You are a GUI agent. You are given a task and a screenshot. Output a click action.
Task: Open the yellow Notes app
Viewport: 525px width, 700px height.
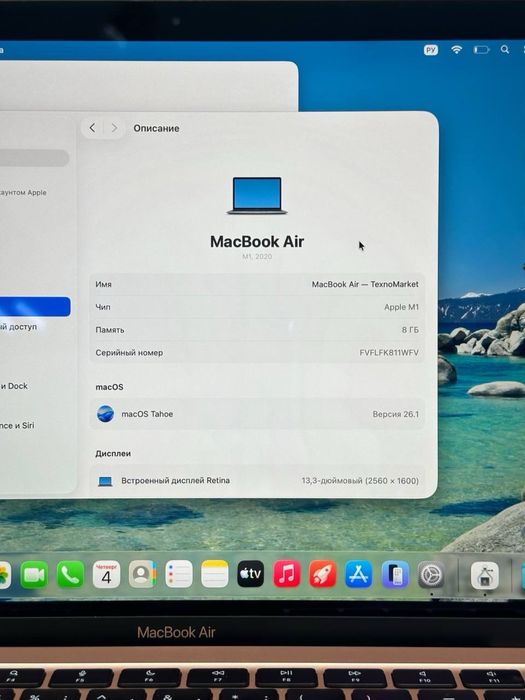[x=215, y=574]
